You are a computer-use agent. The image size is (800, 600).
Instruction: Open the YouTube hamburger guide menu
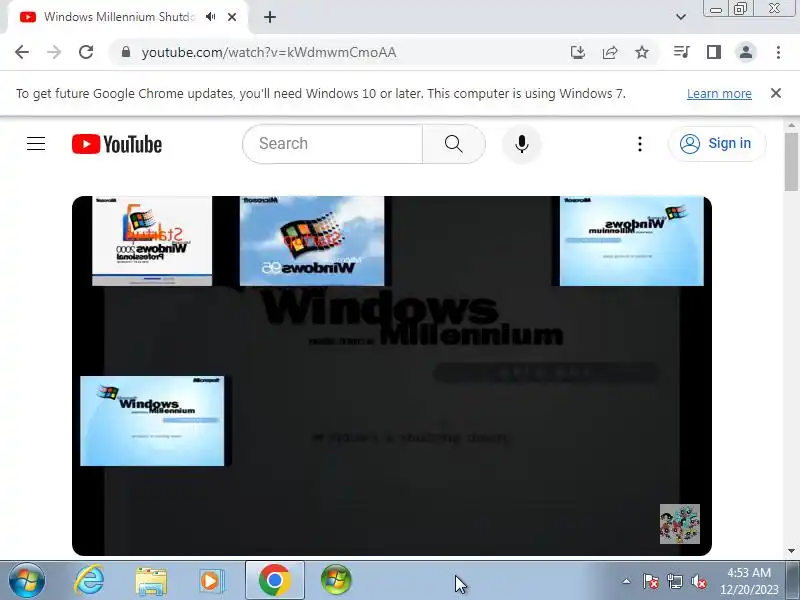pos(36,144)
